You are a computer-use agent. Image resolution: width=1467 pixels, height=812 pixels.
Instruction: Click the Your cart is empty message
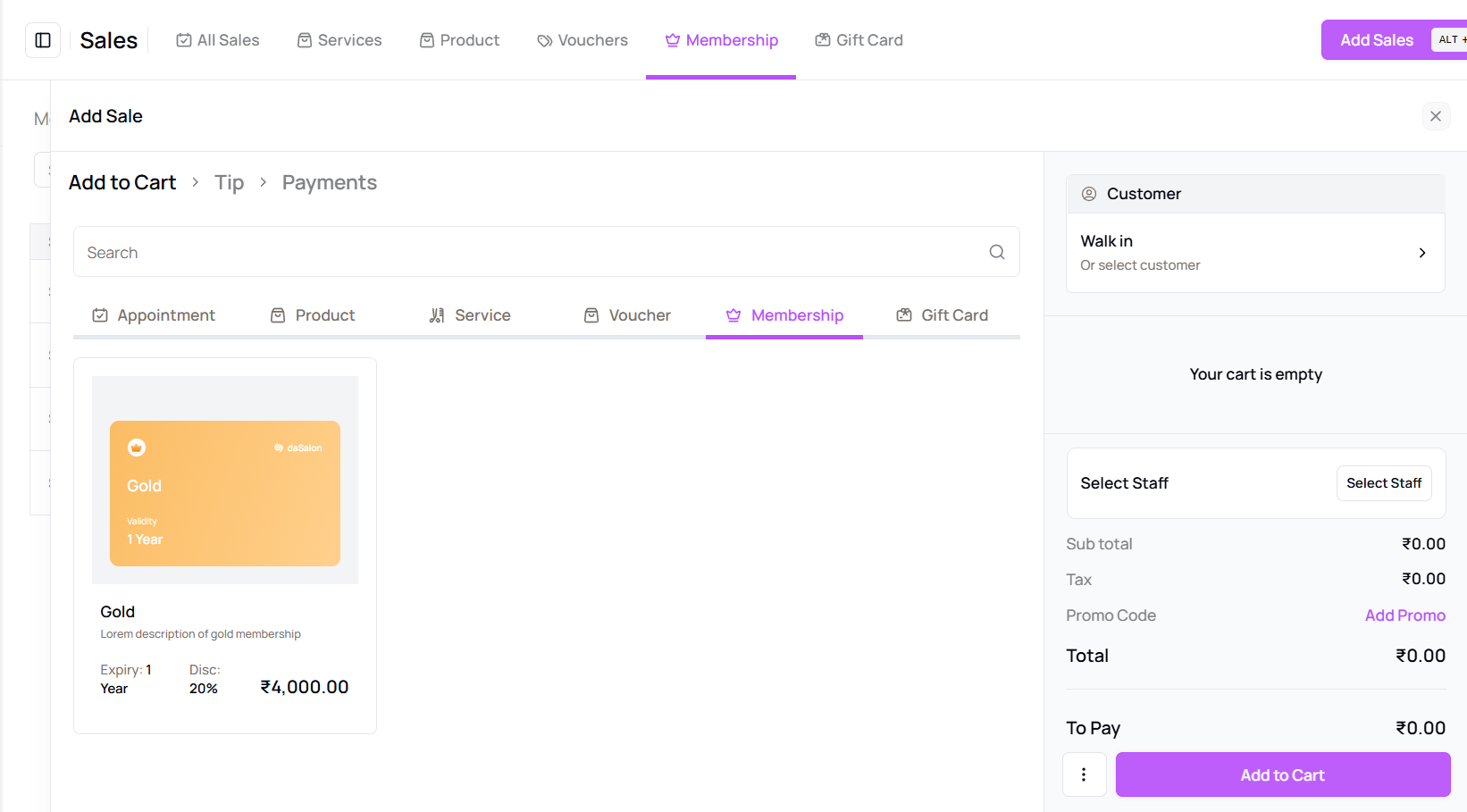click(1256, 374)
